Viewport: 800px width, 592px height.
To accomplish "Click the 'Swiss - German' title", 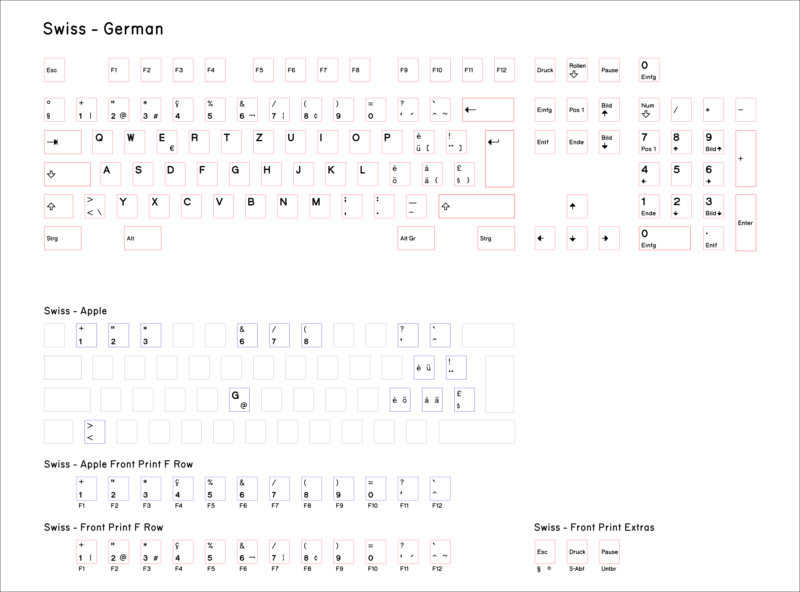I will click(103, 29).
